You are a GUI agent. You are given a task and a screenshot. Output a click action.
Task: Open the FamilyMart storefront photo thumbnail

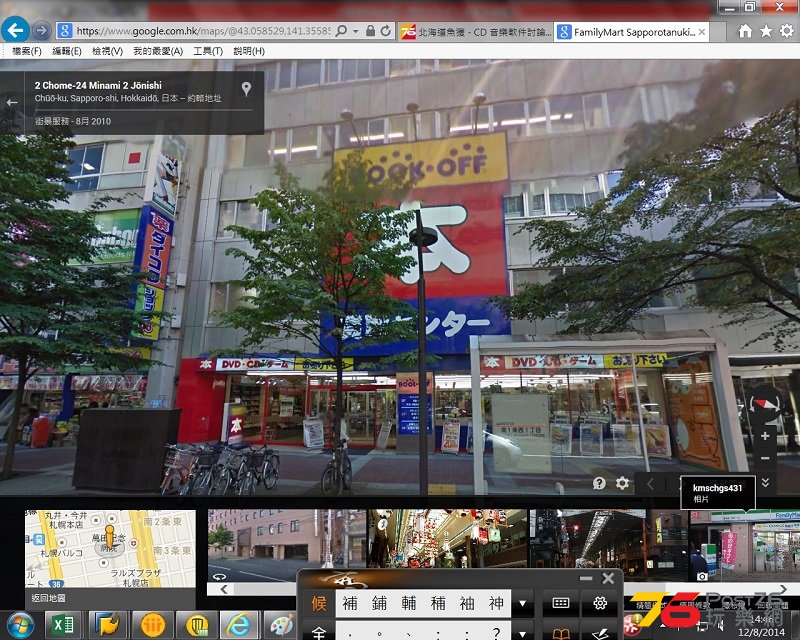745,545
